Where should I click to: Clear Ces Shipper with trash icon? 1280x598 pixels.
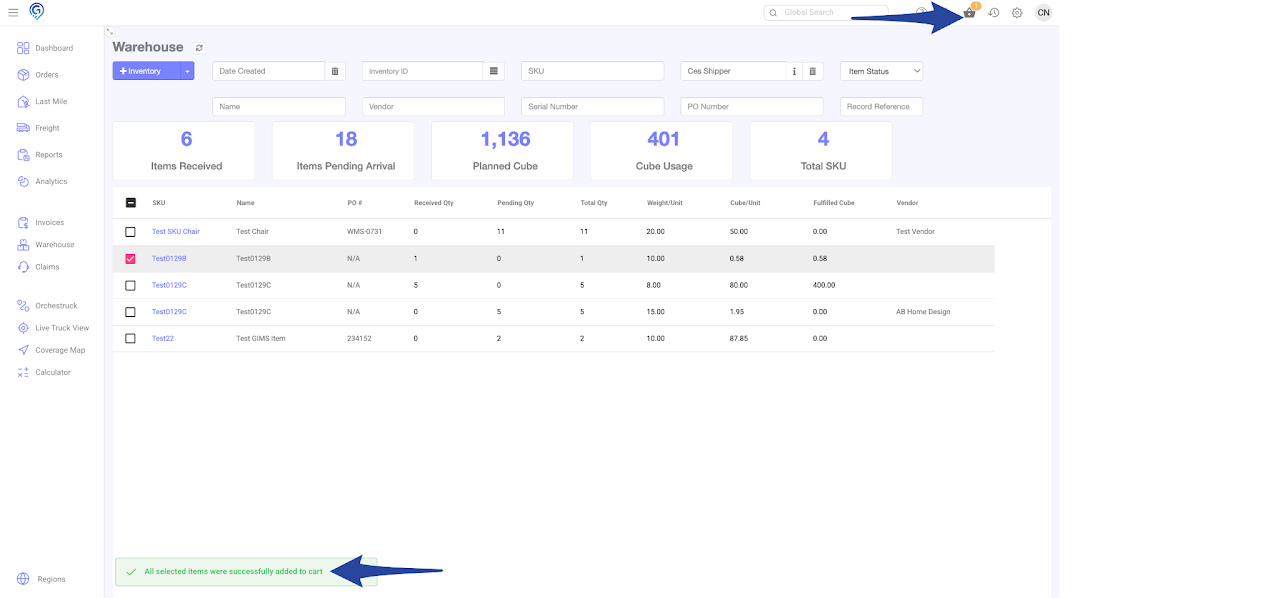813,71
